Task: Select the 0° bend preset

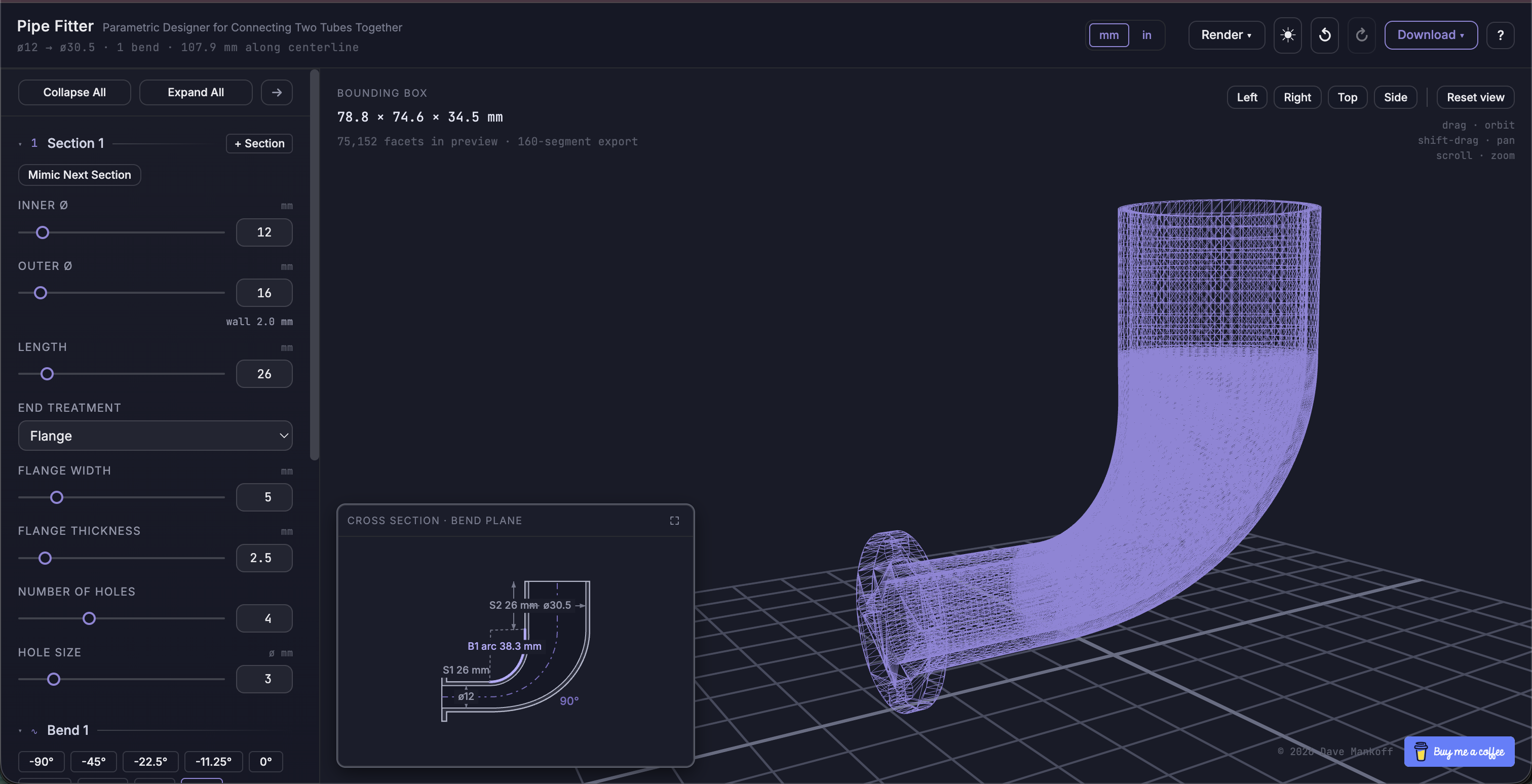Action: (x=266, y=761)
